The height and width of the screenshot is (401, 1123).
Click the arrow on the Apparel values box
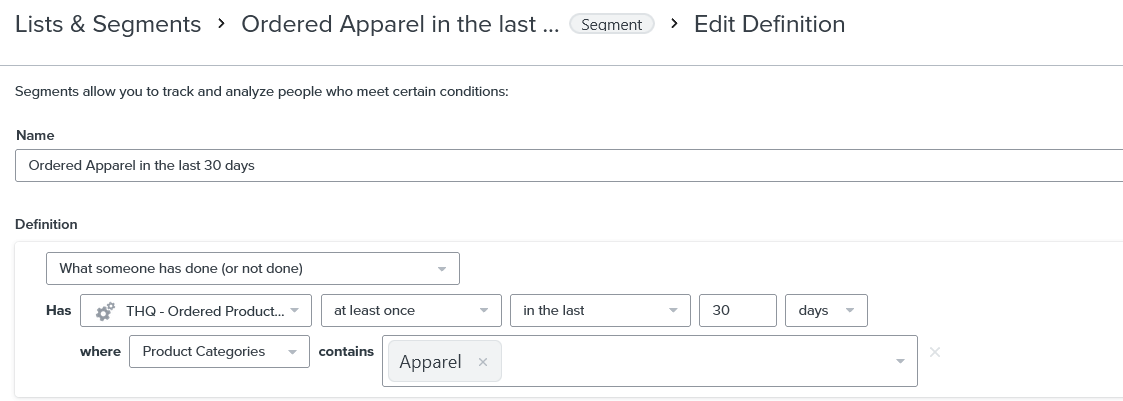click(900, 361)
